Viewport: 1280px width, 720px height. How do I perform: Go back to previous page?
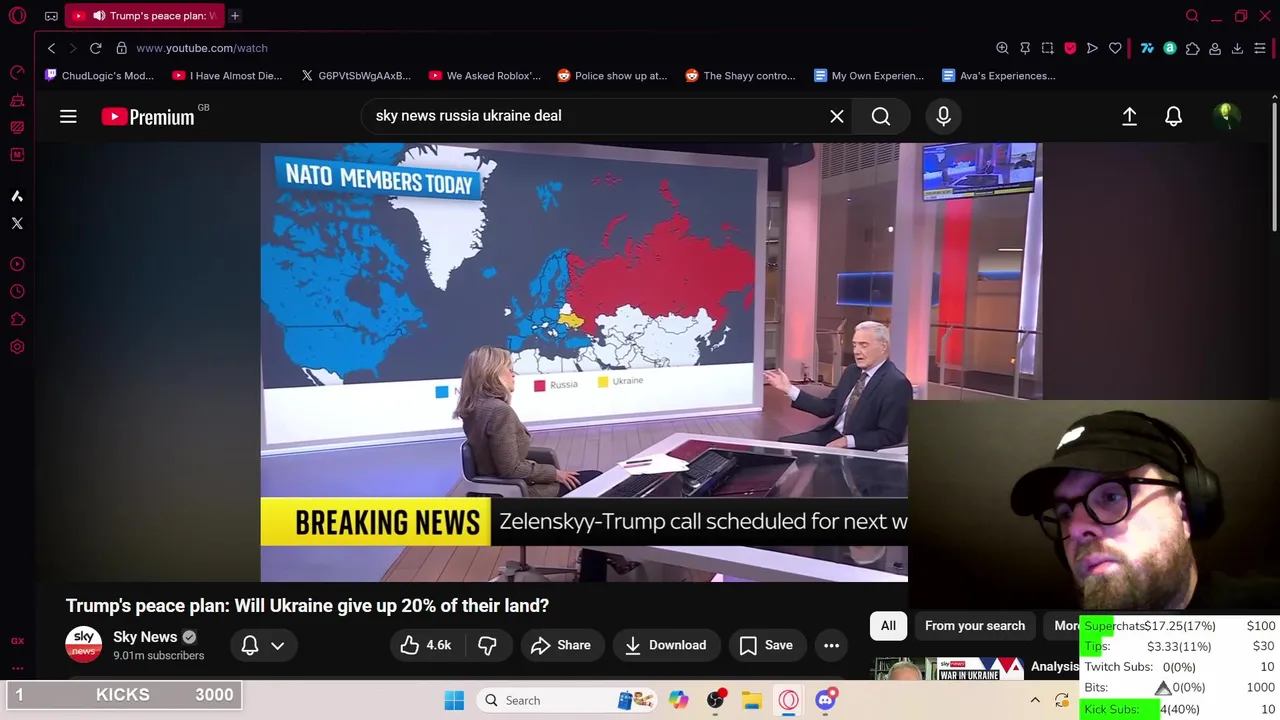click(52, 48)
